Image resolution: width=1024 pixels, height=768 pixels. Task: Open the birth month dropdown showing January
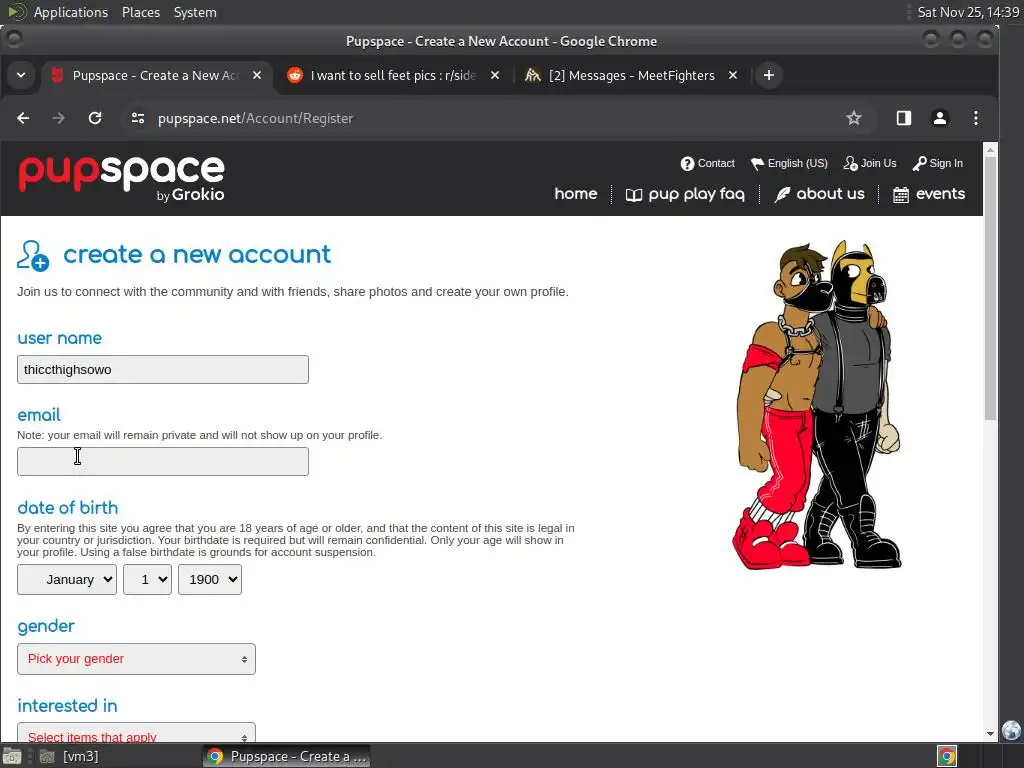(67, 580)
